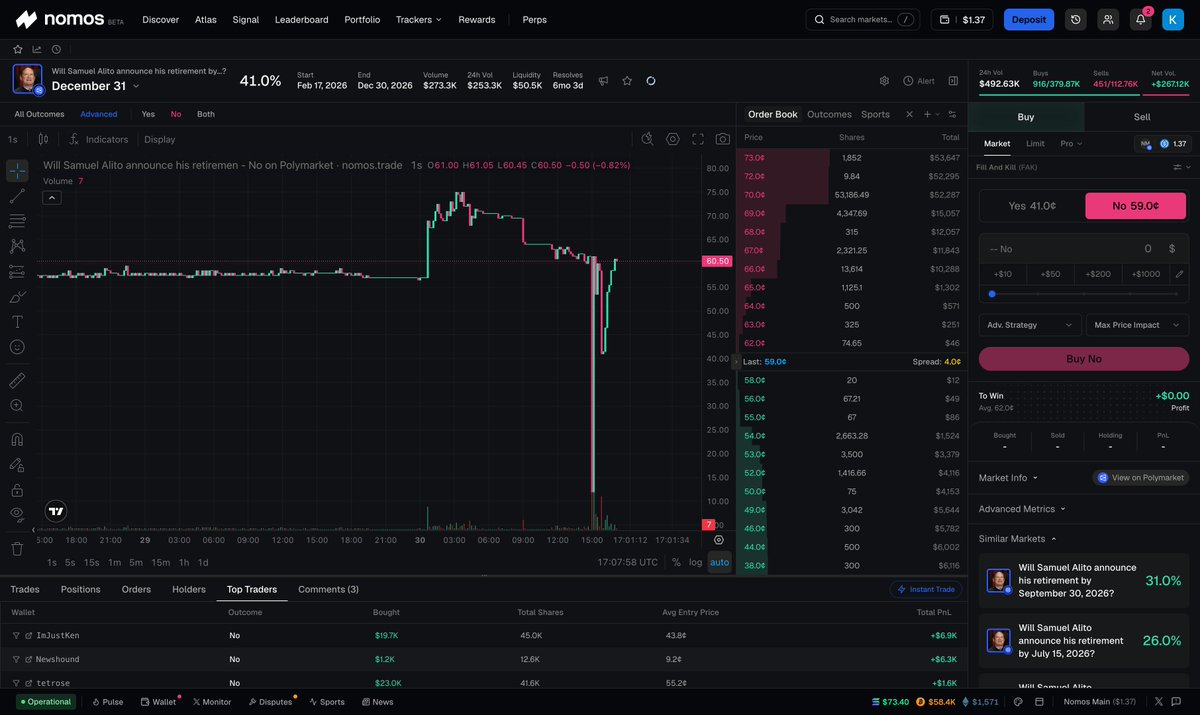Click the Deposit button
The width and height of the screenshot is (1200, 715).
tap(1029, 19)
